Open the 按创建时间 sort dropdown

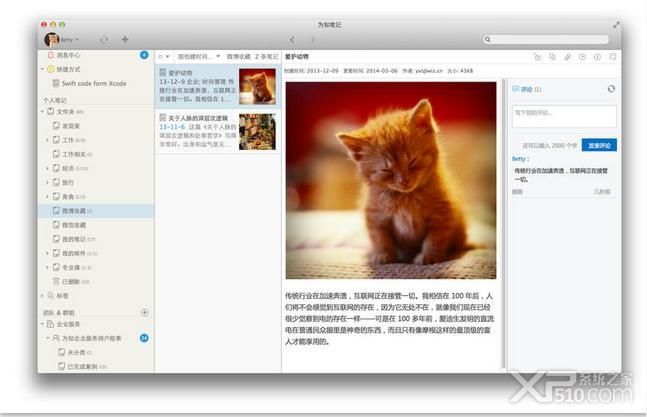tap(199, 57)
